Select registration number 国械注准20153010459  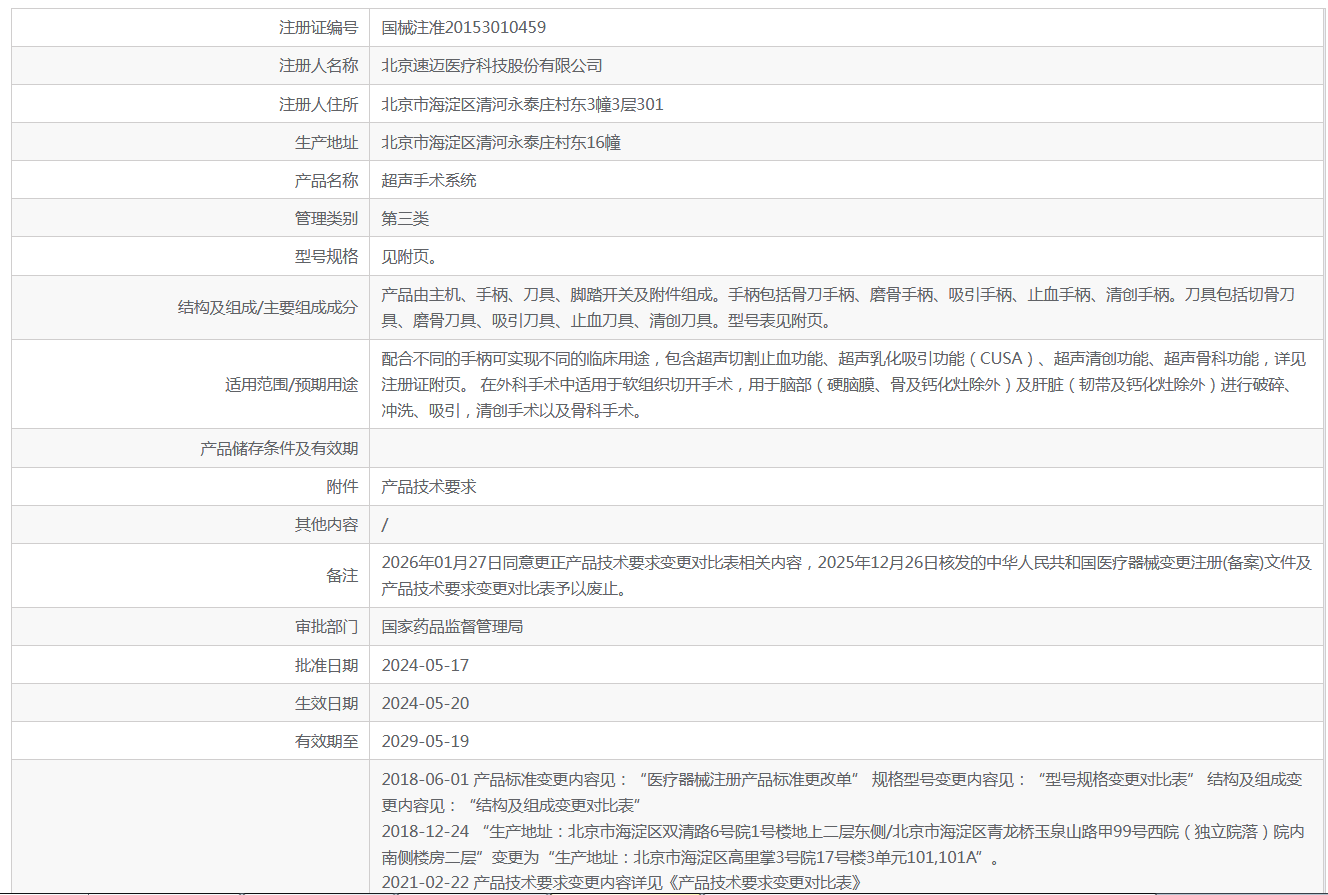(x=464, y=28)
